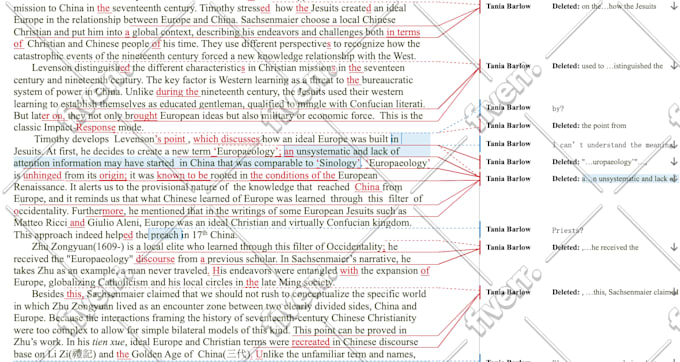Expand the 'unsystematic and lack of' deletion arrow

(673, 179)
